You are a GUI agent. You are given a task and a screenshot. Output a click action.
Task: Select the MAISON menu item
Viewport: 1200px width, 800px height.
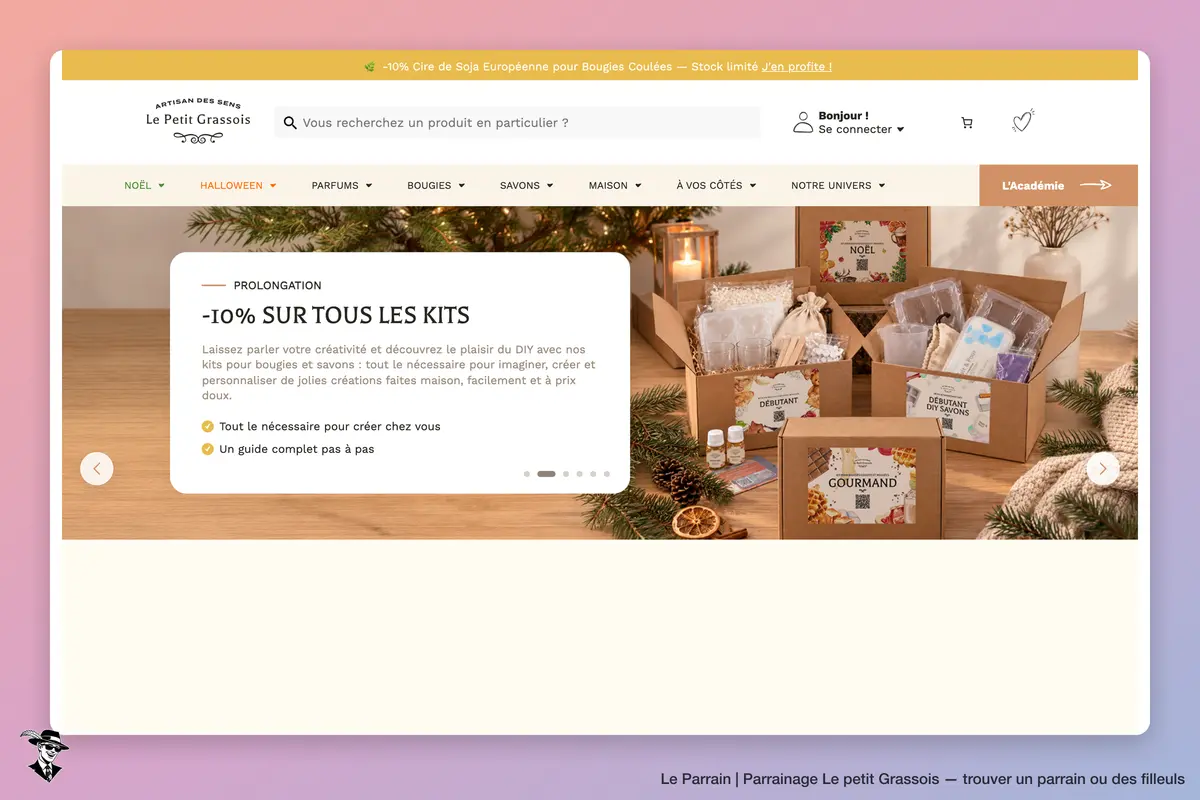tap(615, 185)
